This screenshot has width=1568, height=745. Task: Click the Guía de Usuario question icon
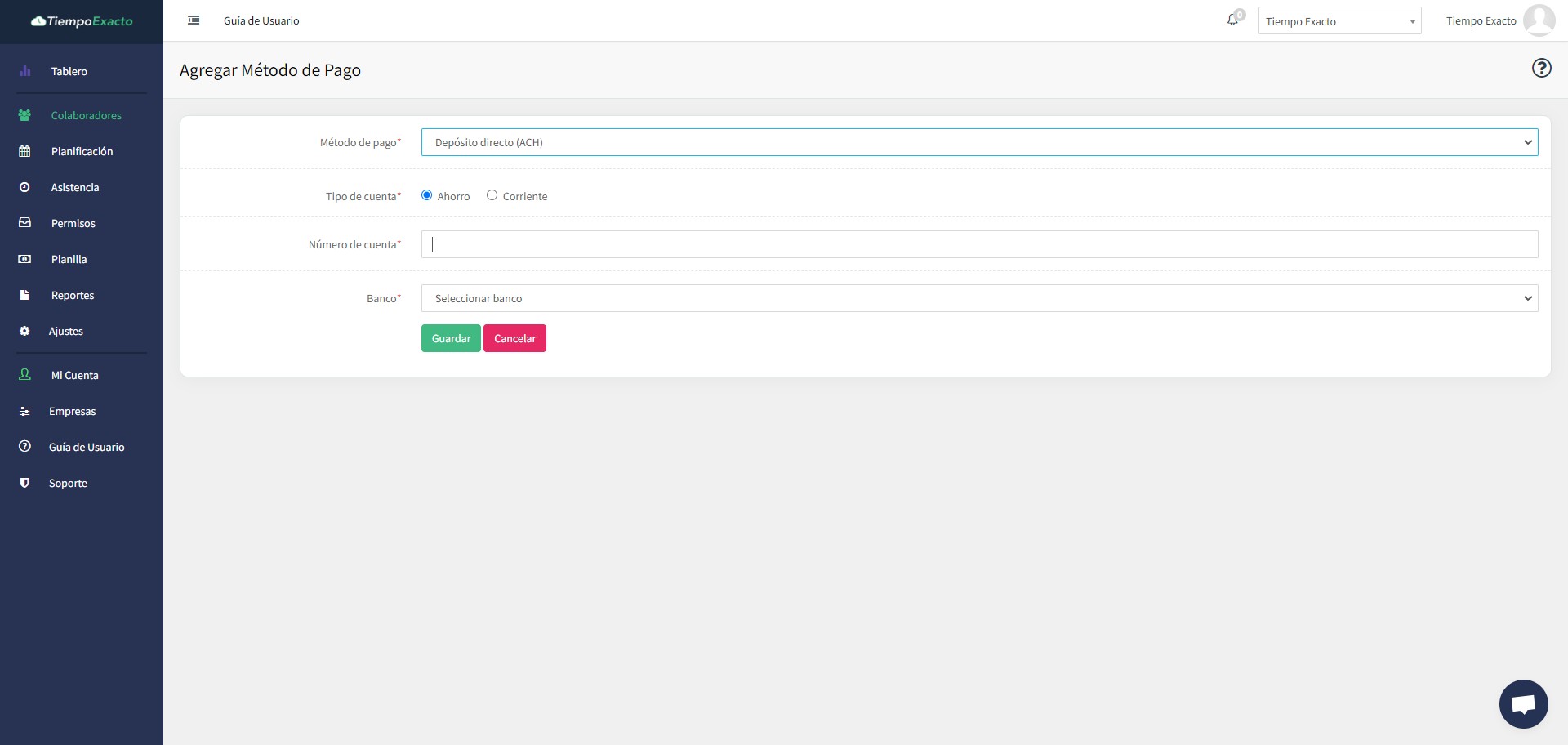(24, 447)
